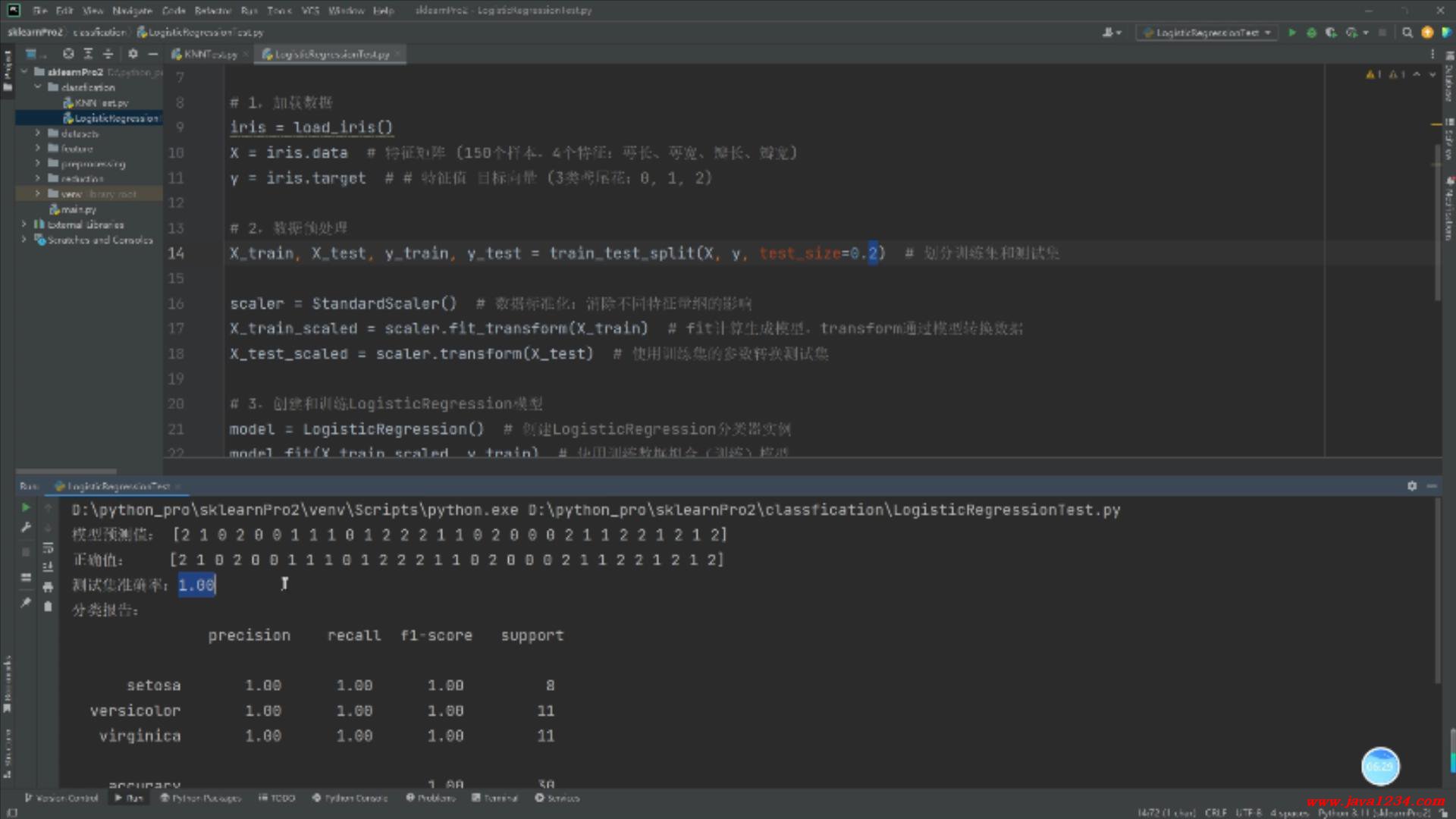Toggle soft-wrap in Run console

[x=48, y=547]
